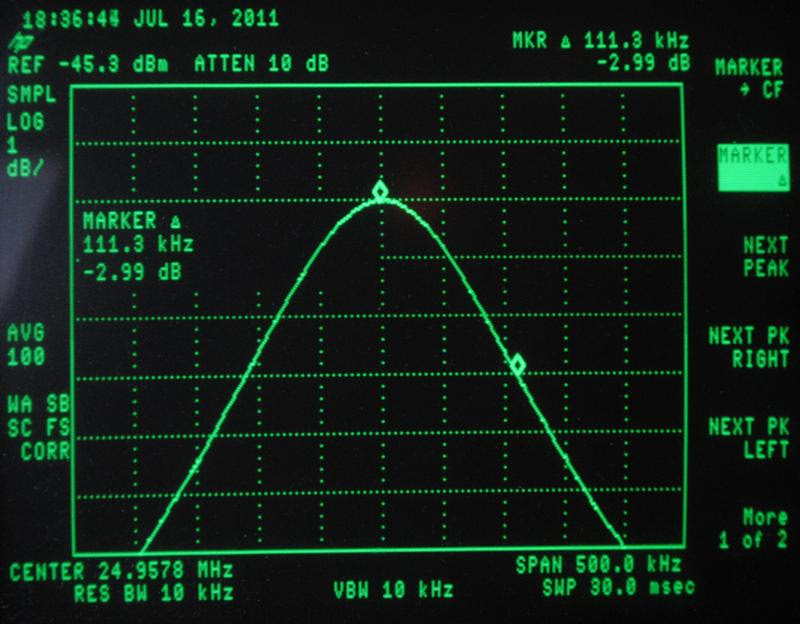Click the CENTER 24.9578 MHz readout

pyautogui.click(x=121, y=571)
